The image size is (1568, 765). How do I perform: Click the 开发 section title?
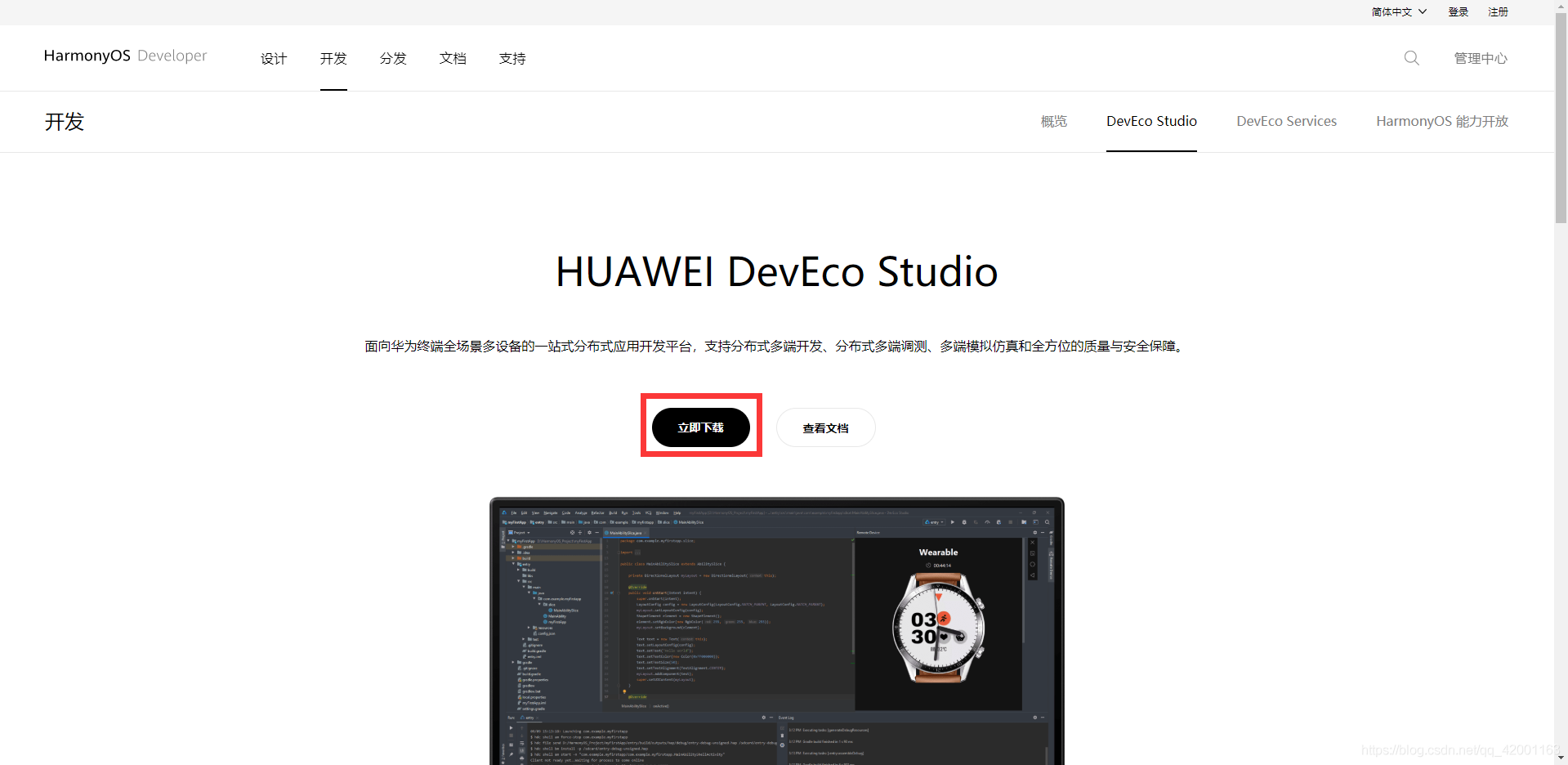[x=65, y=122]
